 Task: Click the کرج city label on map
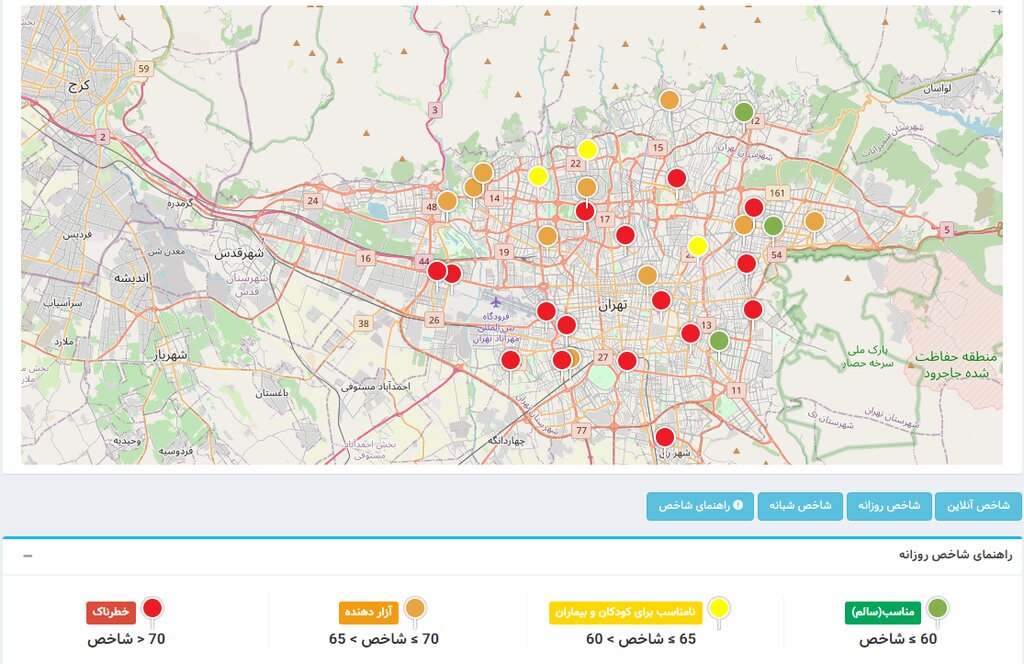79,87
